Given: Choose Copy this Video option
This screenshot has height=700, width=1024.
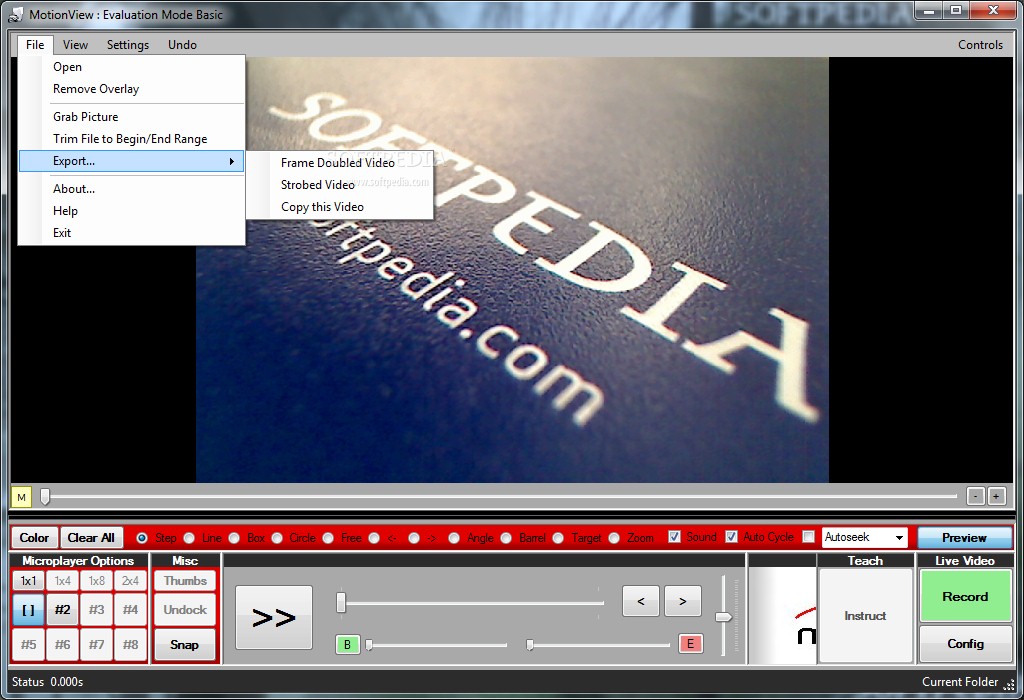Looking at the screenshot, I should point(340,207).
